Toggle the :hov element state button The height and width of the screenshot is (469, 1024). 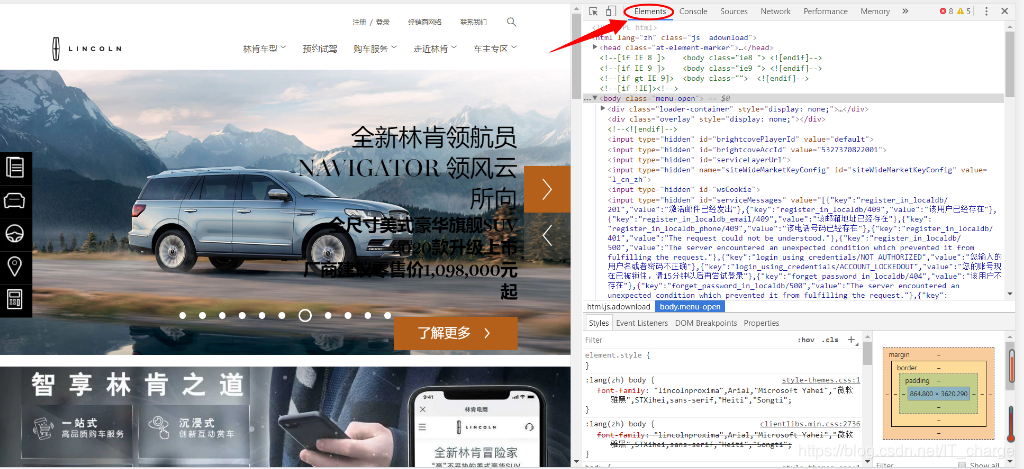(806, 340)
